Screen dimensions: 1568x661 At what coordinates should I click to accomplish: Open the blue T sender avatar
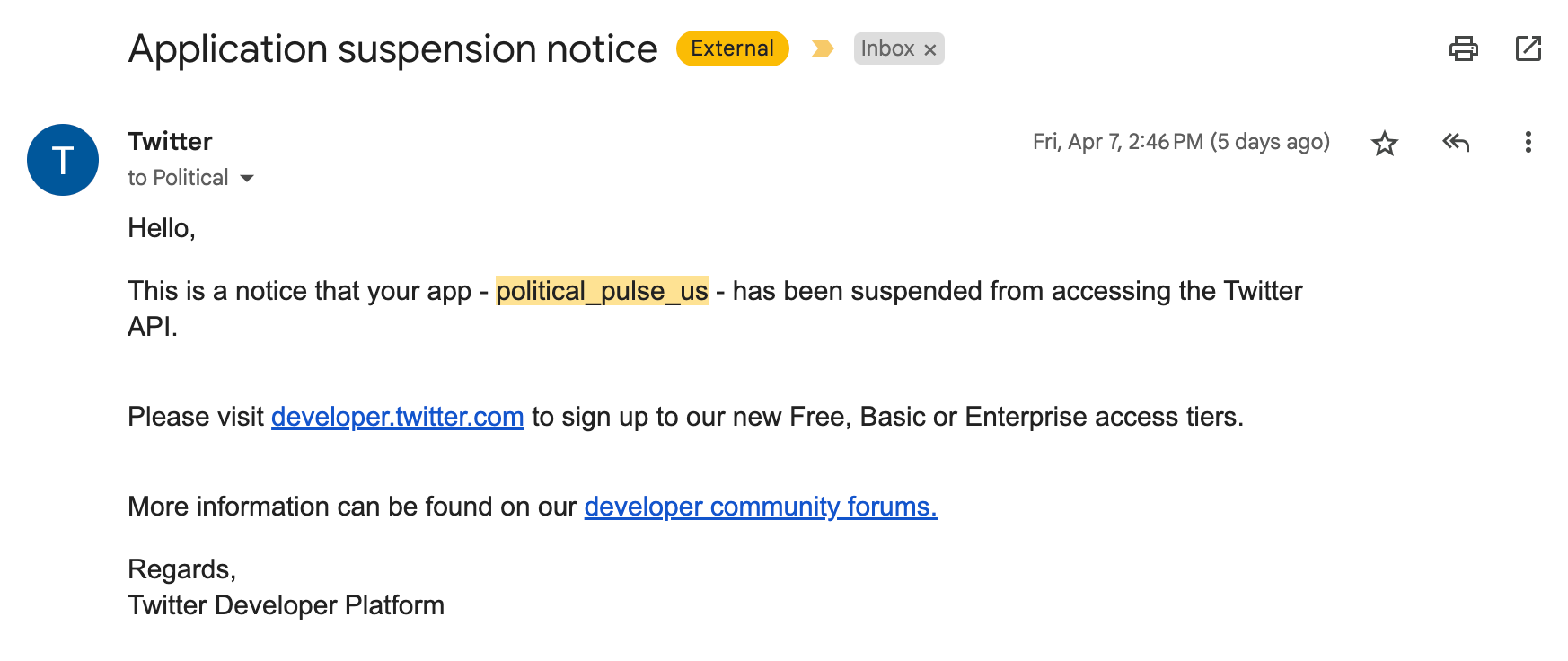pyautogui.click(x=63, y=160)
